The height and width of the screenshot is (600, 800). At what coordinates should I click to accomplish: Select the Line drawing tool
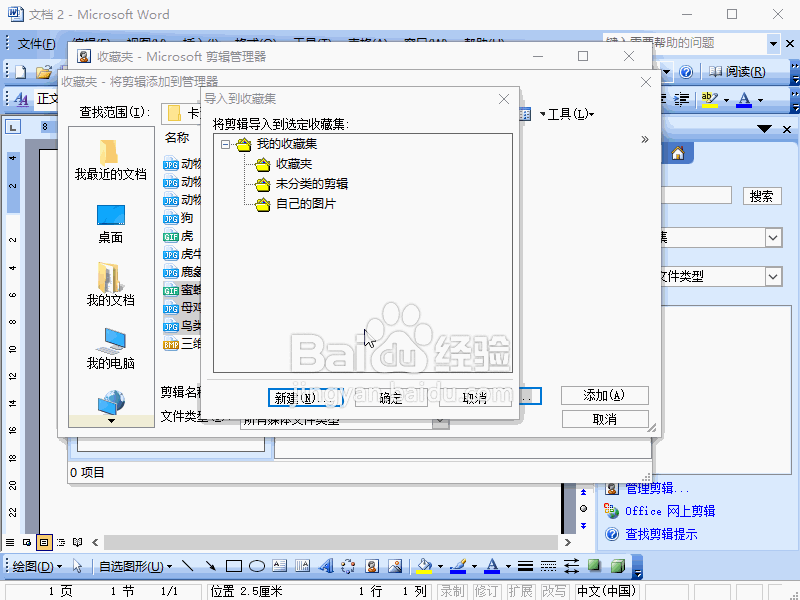click(x=187, y=566)
